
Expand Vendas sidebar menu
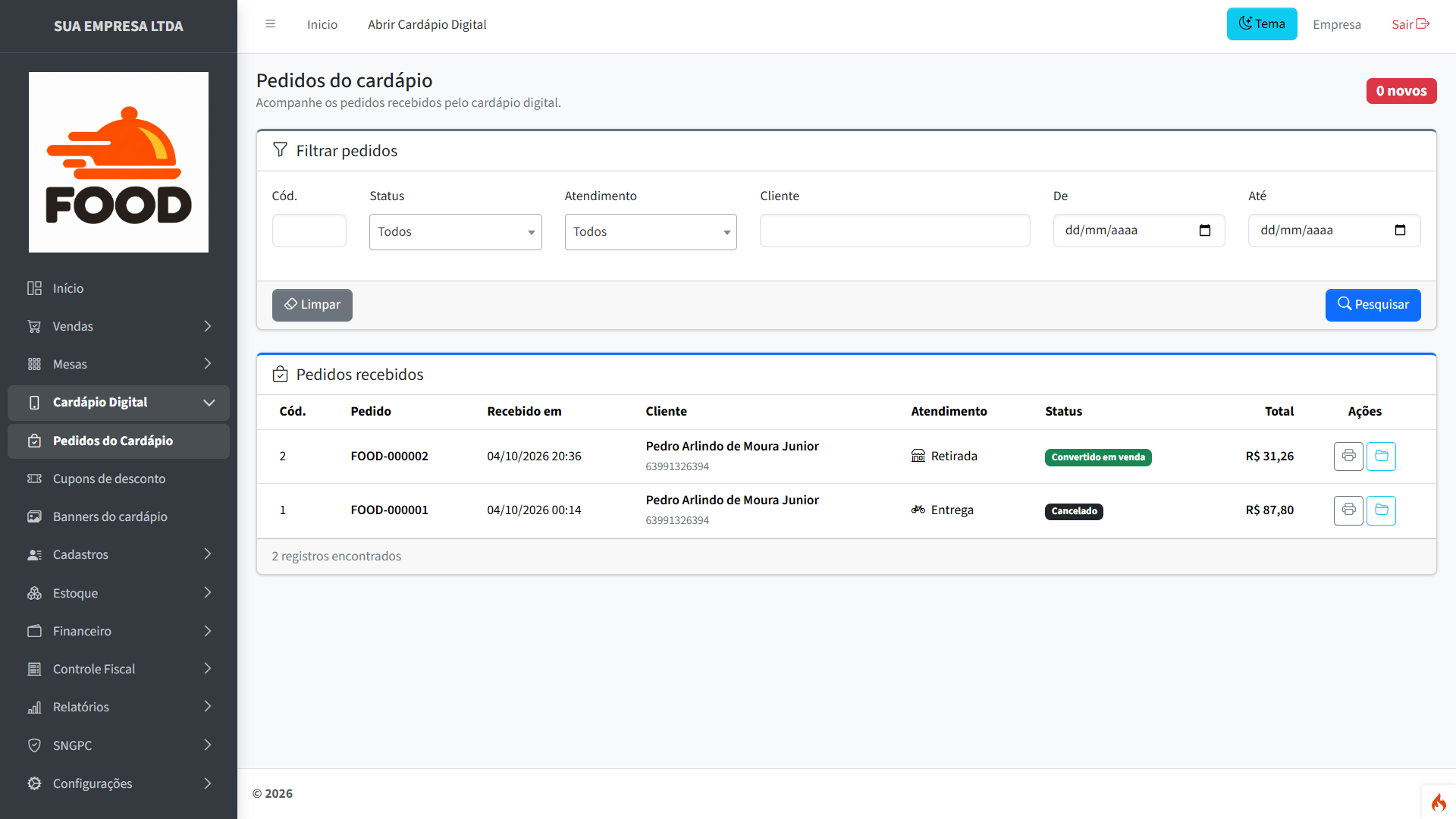(x=118, y=326)
